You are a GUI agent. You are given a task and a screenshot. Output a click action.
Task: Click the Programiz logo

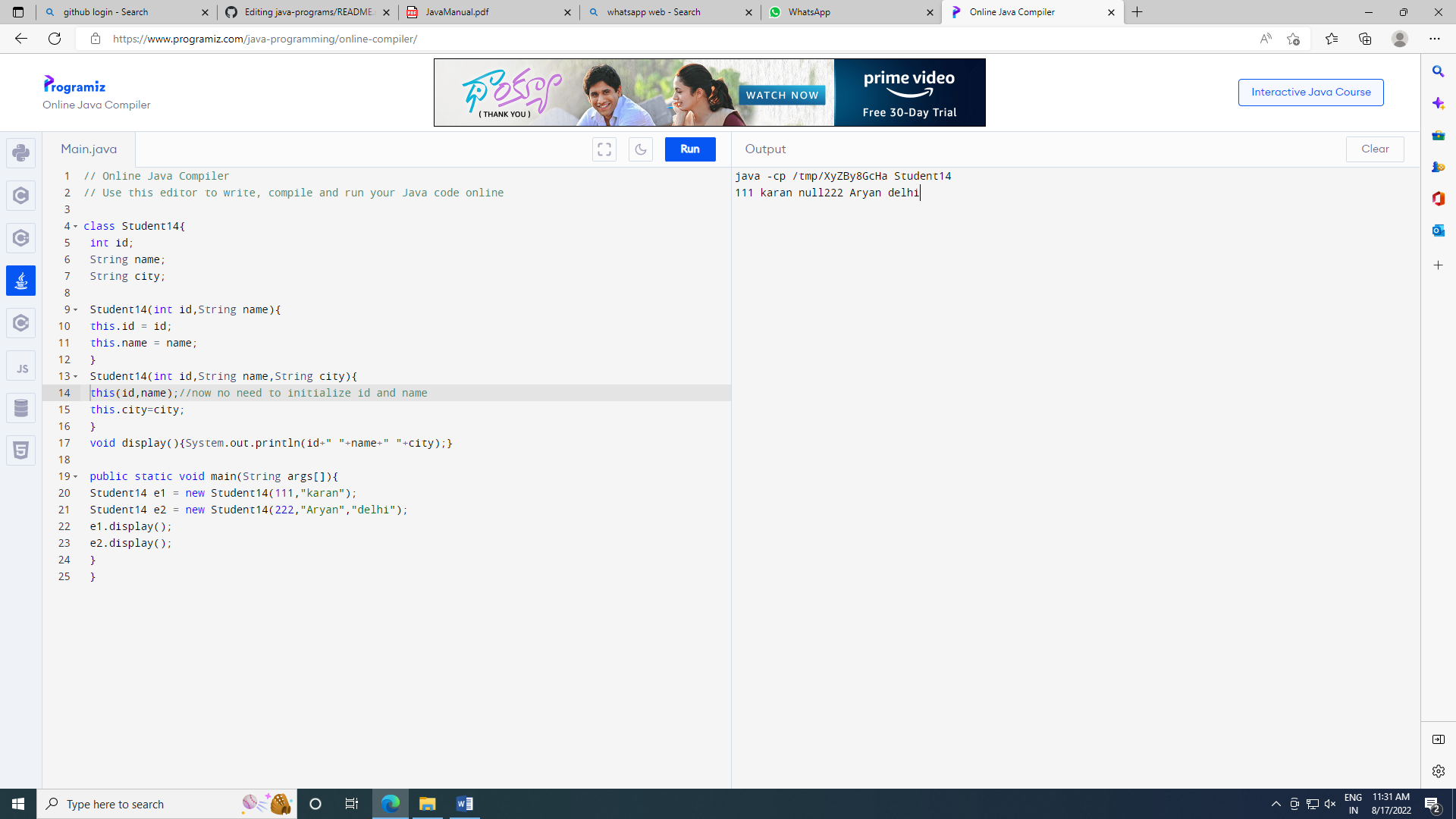(x=74, y=84)
